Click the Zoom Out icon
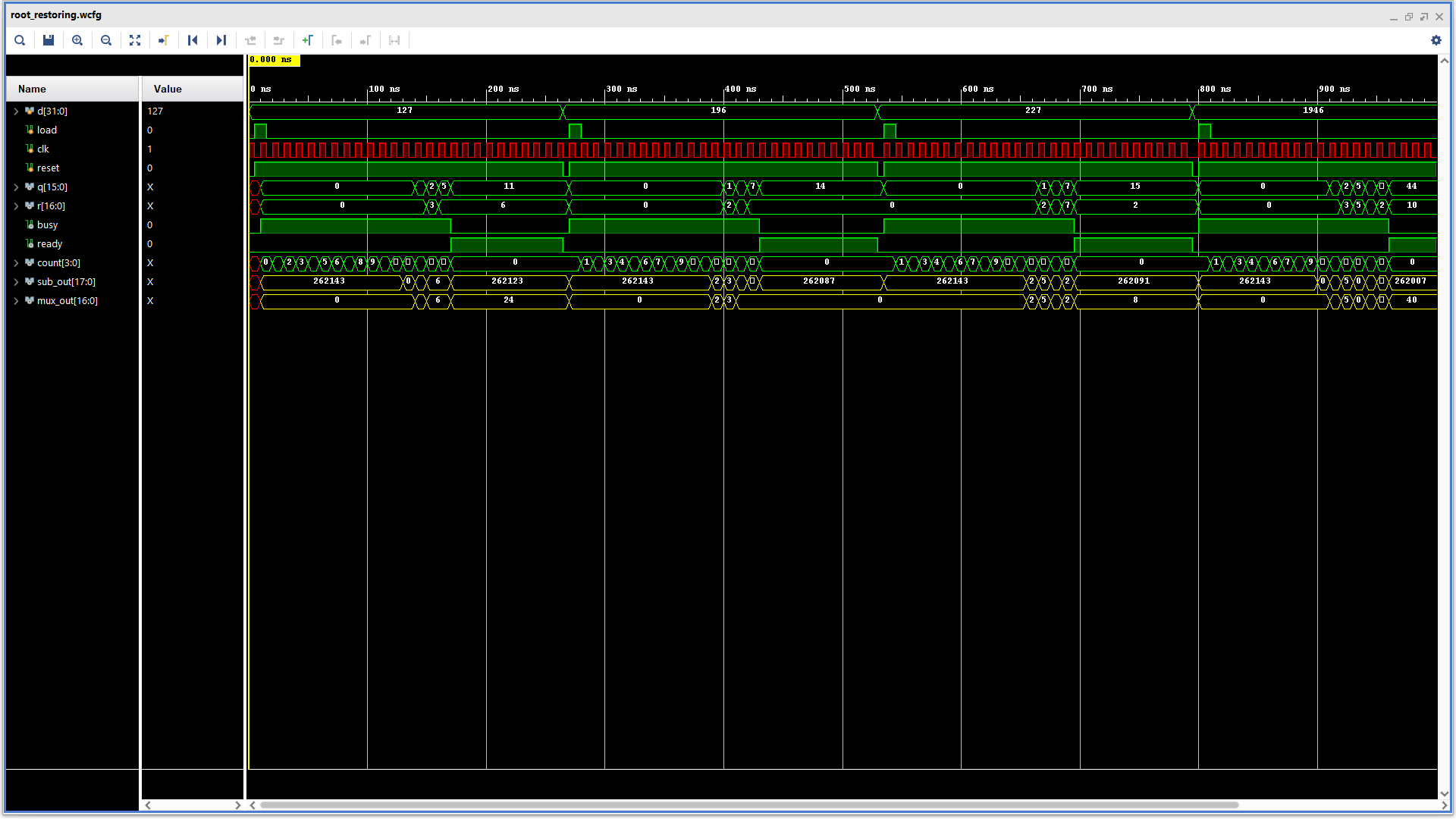 click(x=106, y=40)
